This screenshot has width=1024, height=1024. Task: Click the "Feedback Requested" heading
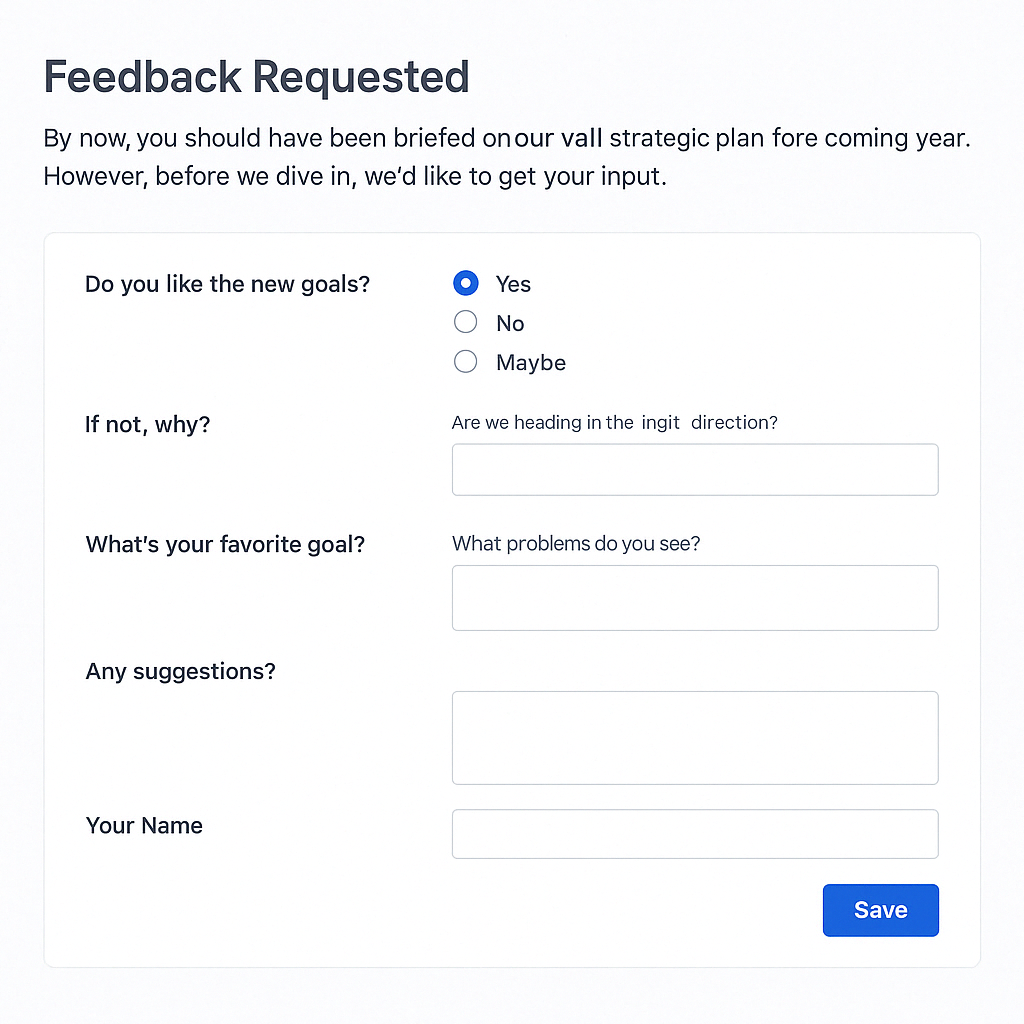tap(256, 76)
